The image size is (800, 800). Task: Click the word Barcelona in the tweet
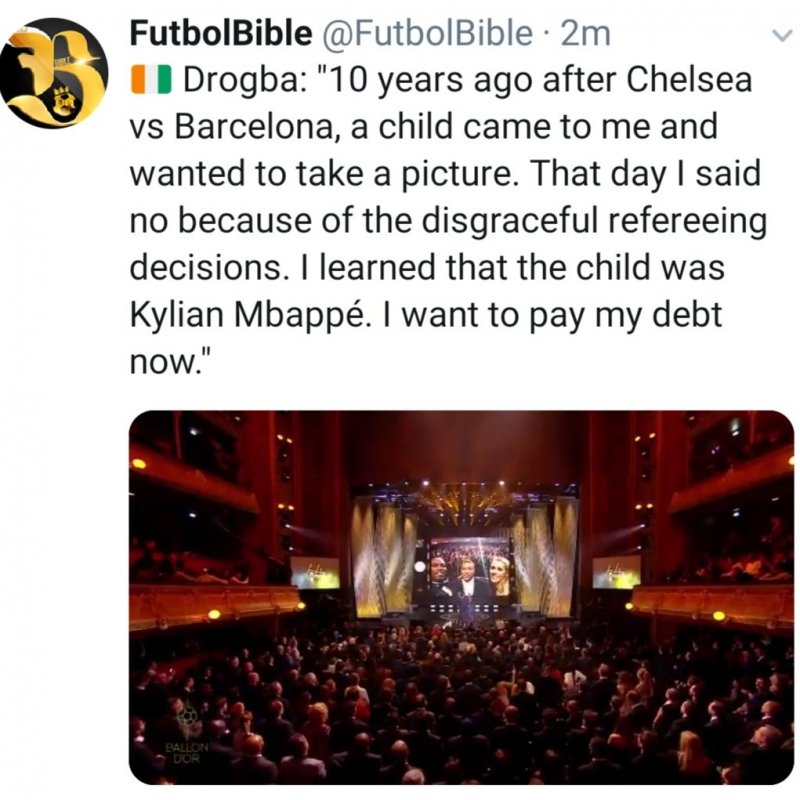click(258, 127)
